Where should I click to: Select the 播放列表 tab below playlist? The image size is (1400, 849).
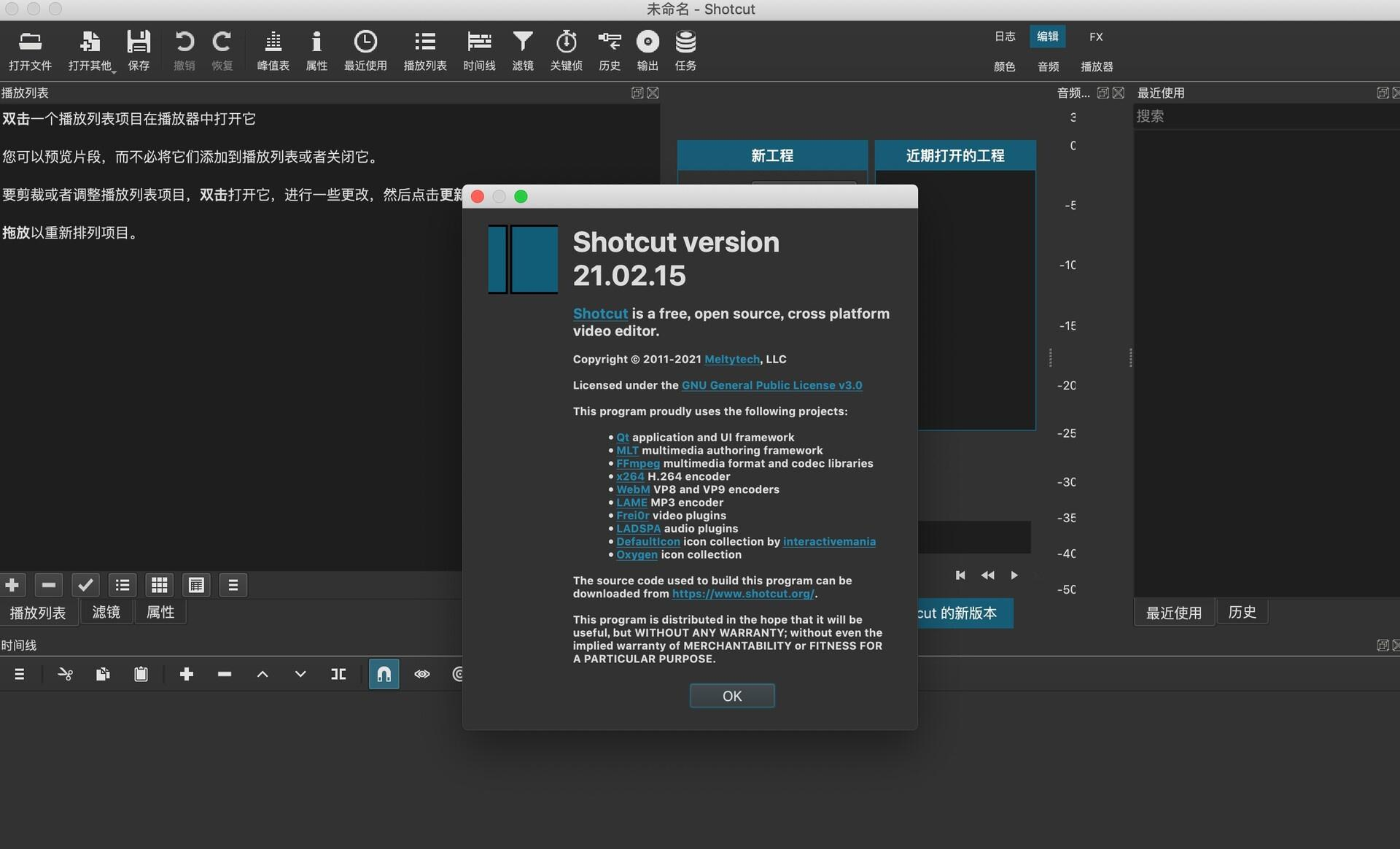pos(38,613)
